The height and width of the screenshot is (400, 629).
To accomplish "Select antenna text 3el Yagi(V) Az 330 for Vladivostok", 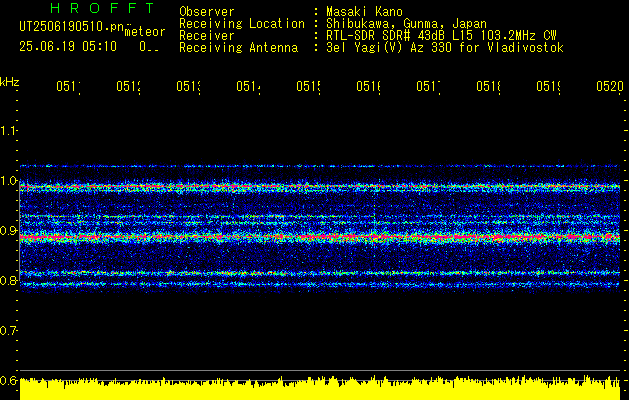I will tap(445, 48).
